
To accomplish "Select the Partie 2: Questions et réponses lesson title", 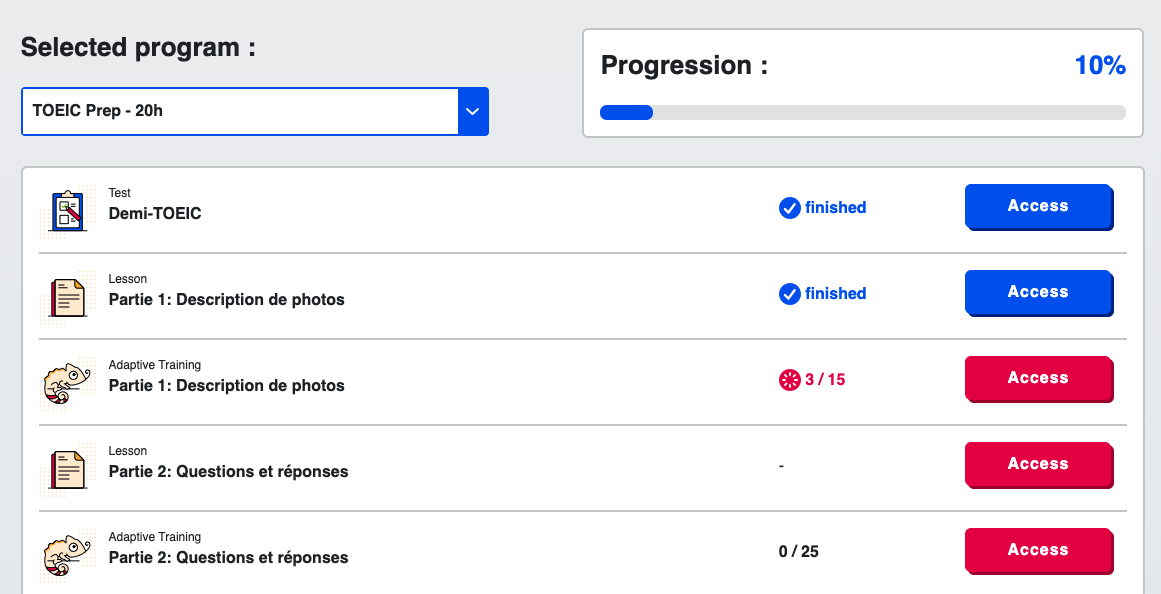I will pos(228,471).
